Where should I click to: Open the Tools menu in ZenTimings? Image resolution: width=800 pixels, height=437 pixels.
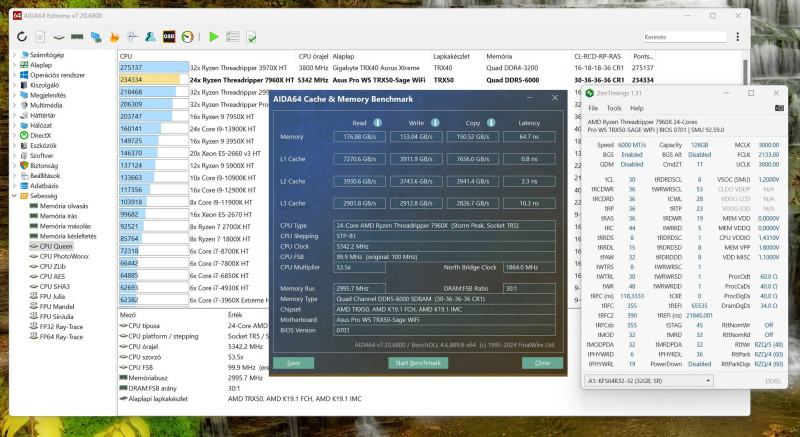pos(614,108)
